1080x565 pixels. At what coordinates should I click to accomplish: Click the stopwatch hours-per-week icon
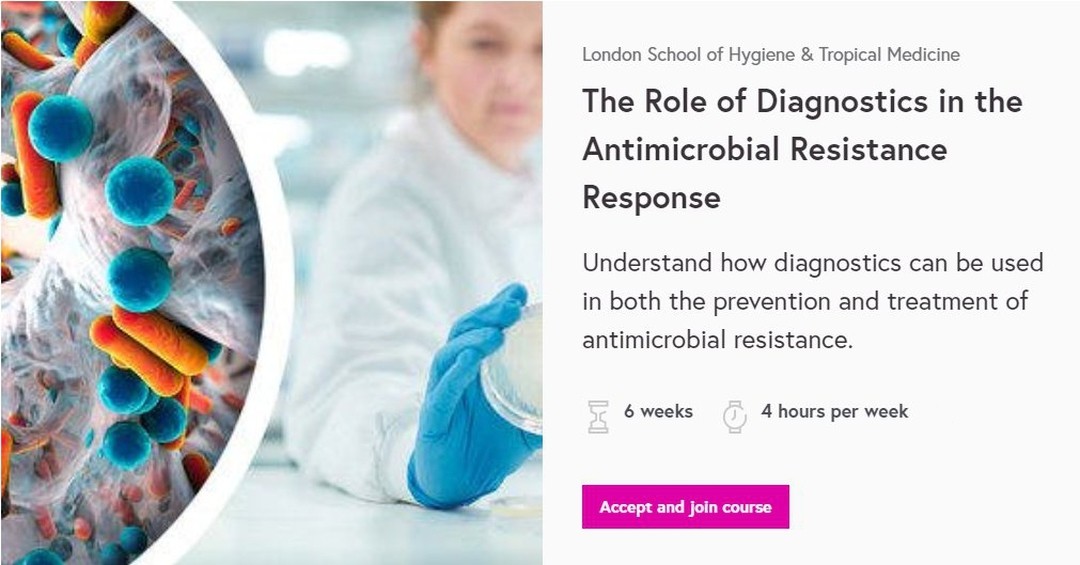tap(734, 417)
